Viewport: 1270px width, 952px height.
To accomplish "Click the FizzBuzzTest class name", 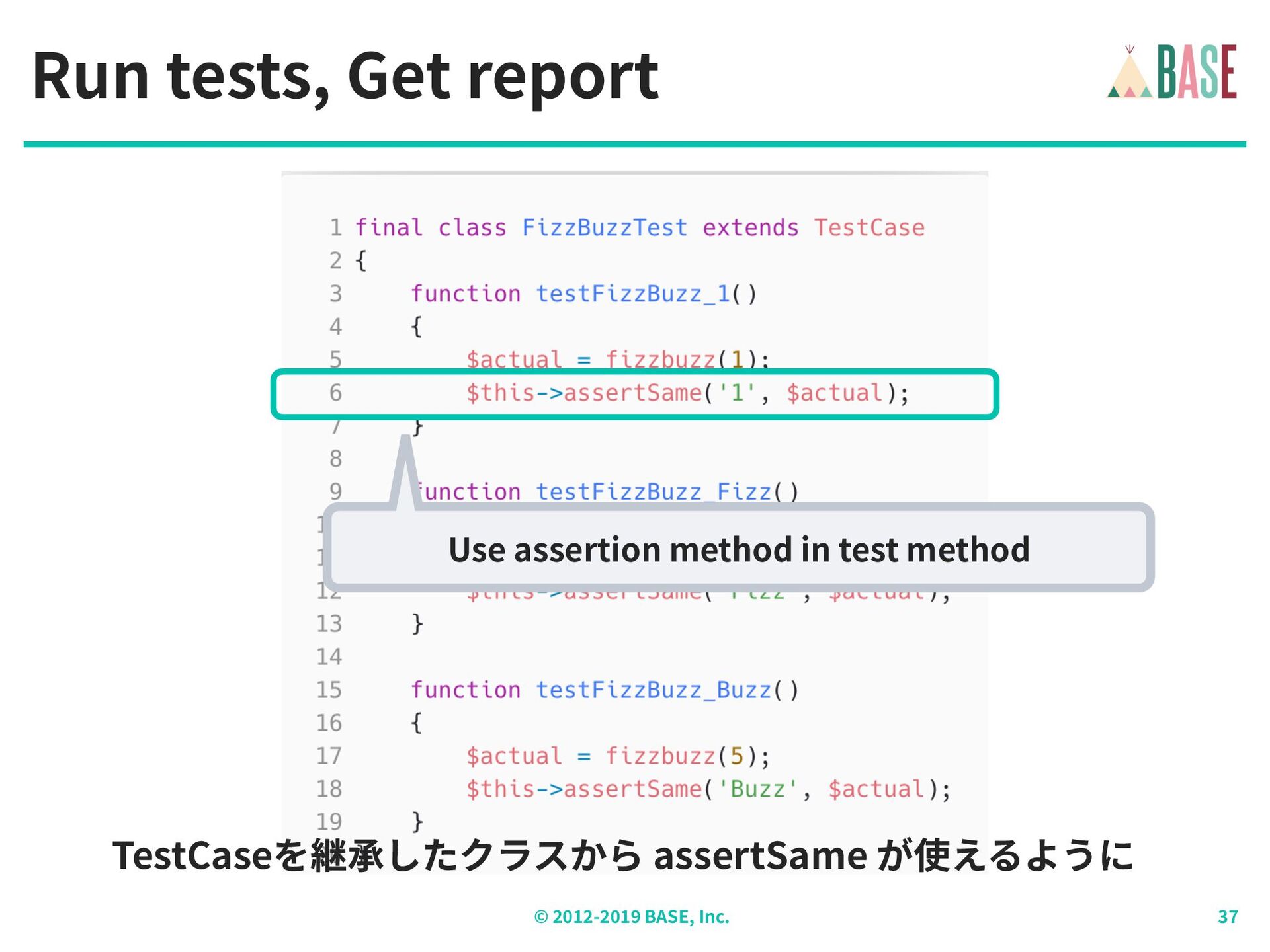I will pos(605,227).
